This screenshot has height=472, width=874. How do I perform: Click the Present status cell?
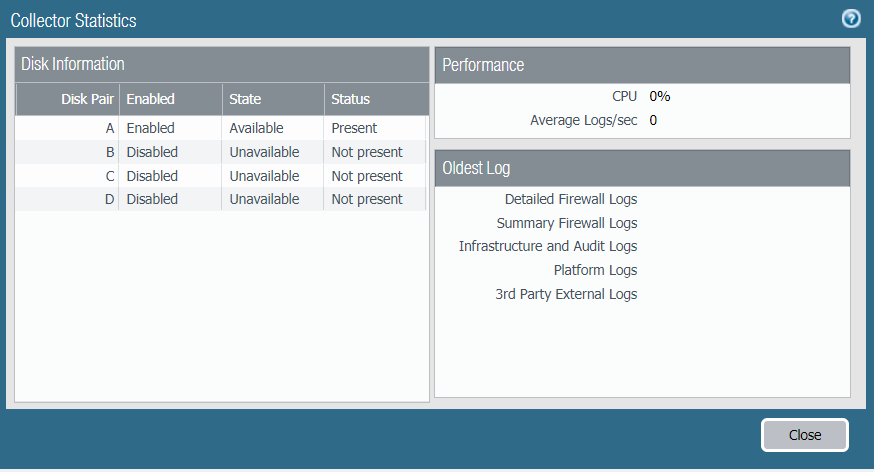pos(354,128)
